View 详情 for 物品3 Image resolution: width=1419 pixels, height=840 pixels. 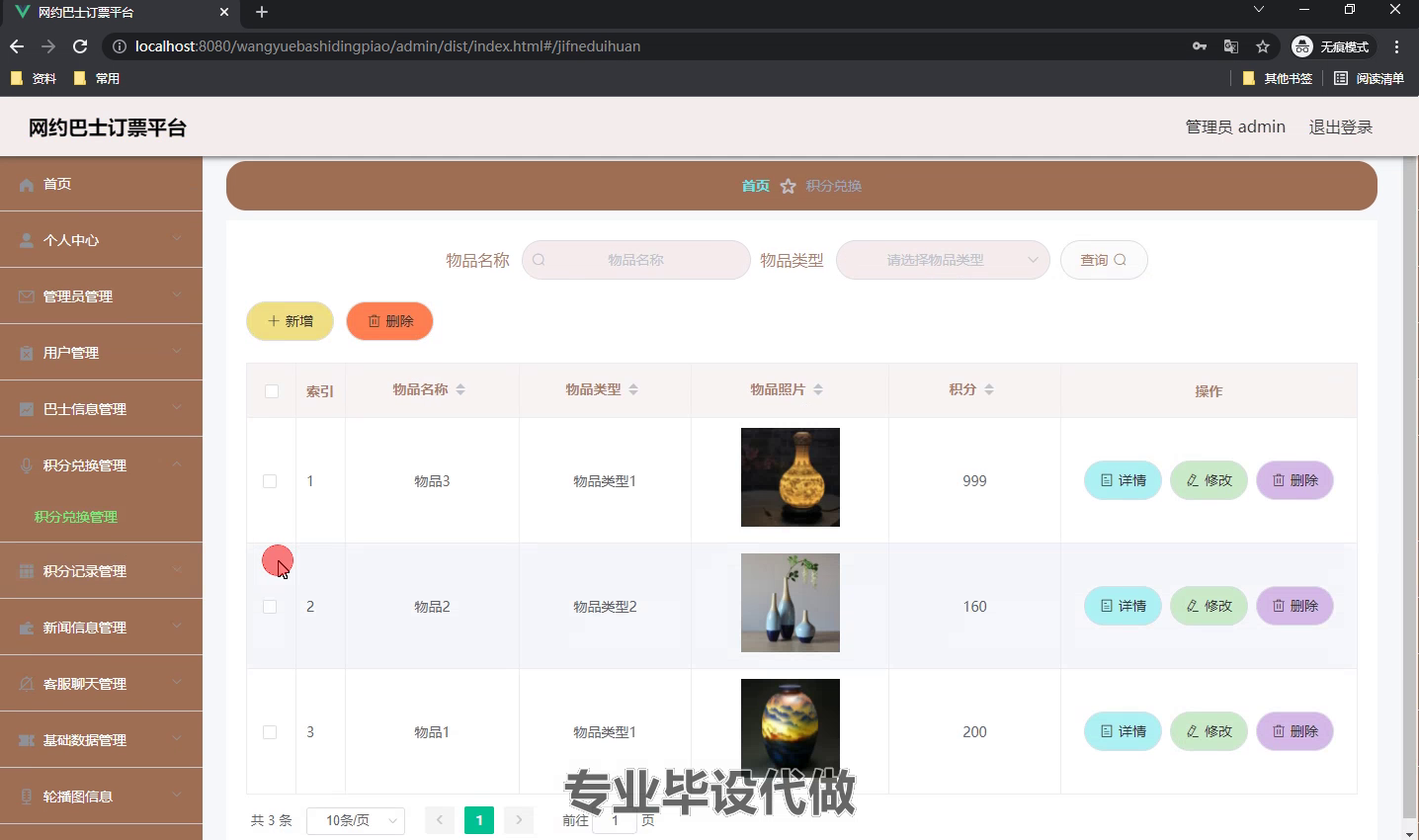click(1123, 480)
